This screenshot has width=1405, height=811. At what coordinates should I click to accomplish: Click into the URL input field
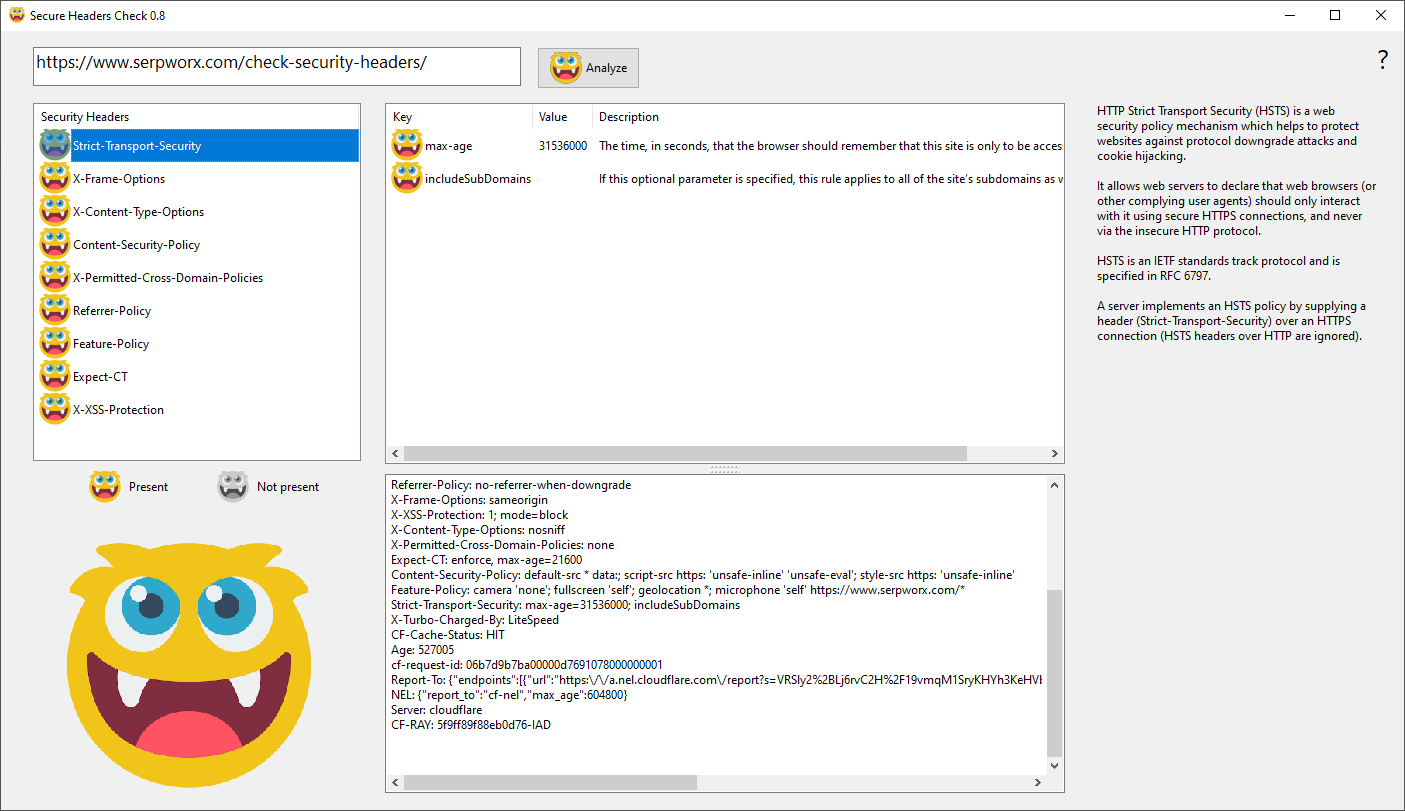276,66
